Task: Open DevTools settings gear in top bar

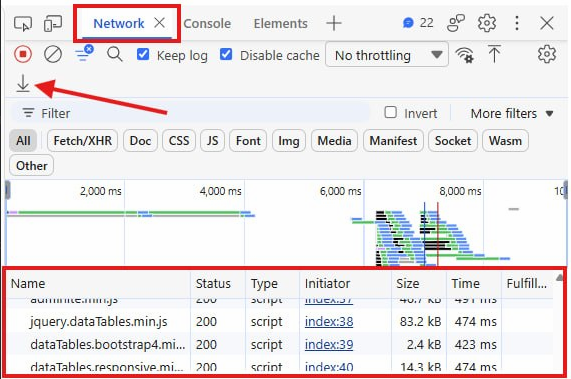Action: coord(487,23)
